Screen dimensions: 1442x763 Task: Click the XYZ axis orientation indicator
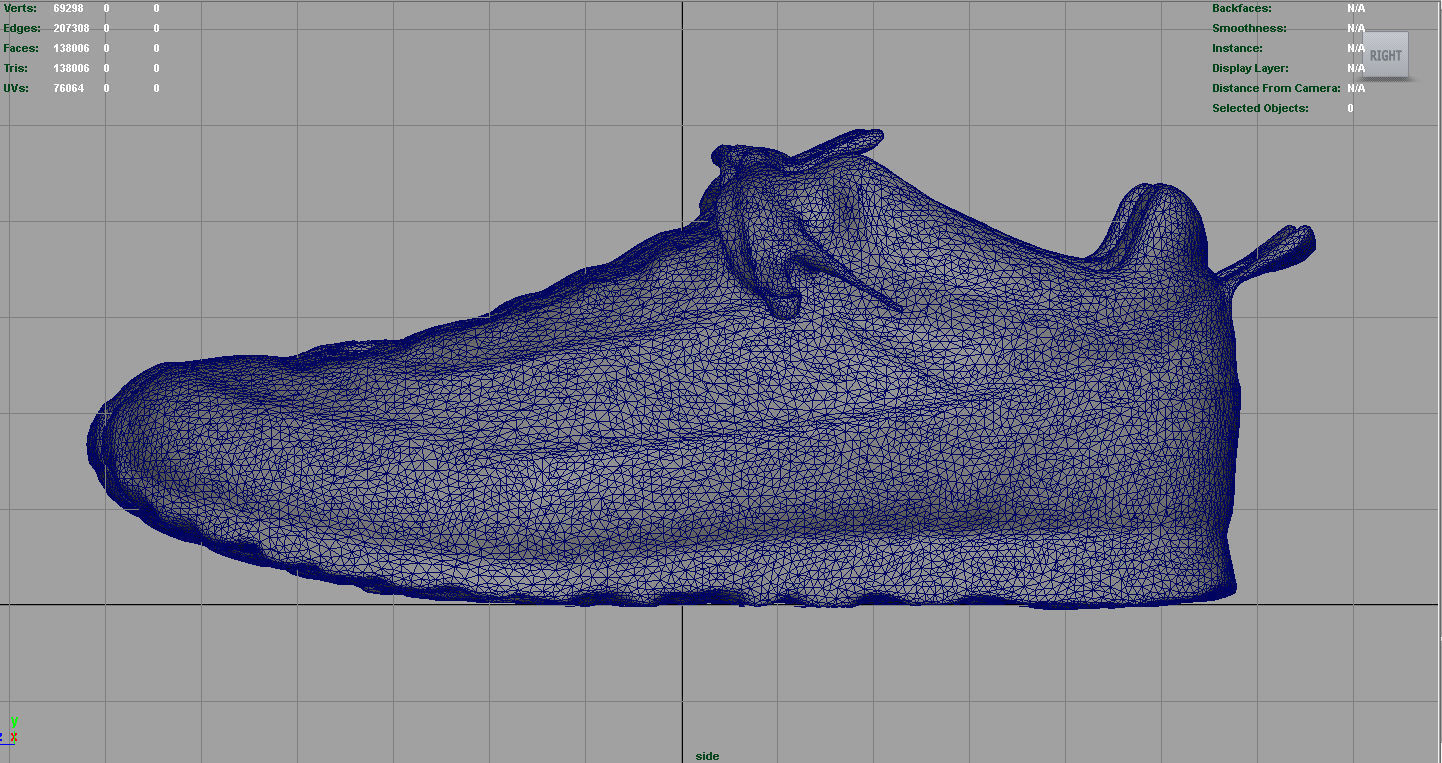(10, 729)
